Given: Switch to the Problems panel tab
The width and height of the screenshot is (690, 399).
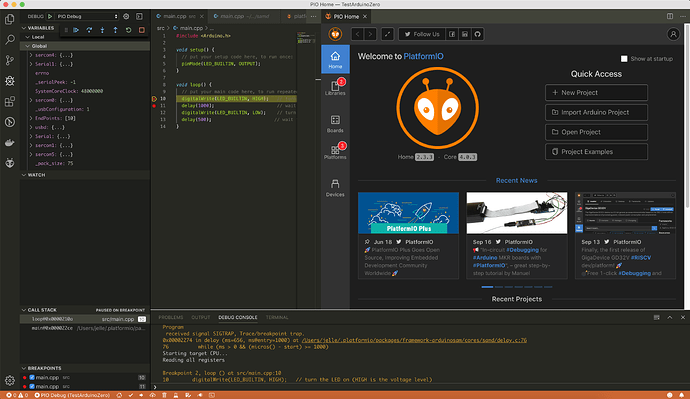Looking at the screenshot, I should click(x=171, y=317).
